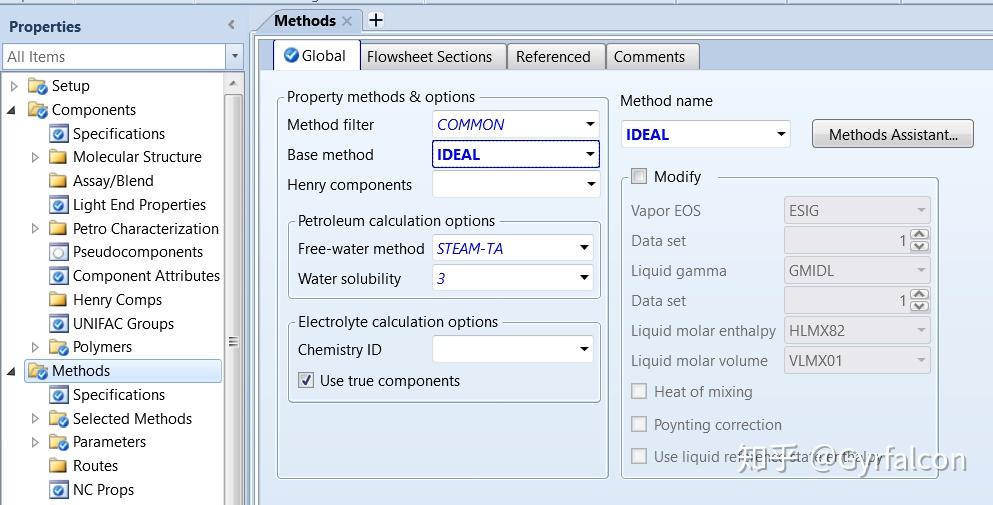
Task: Click the Component Attributes checkmark icon
Action: pyautogui.click(x=59, y=276)
